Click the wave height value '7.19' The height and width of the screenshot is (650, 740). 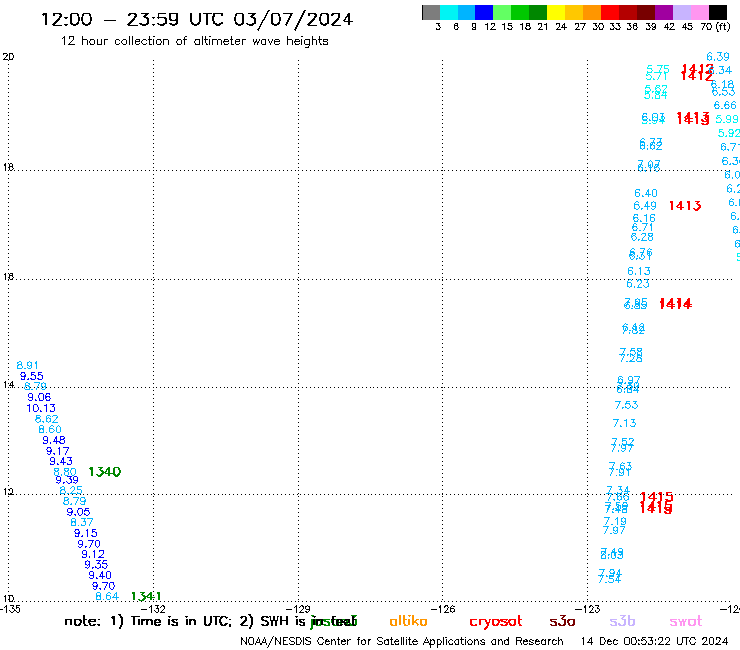point(615,521)
